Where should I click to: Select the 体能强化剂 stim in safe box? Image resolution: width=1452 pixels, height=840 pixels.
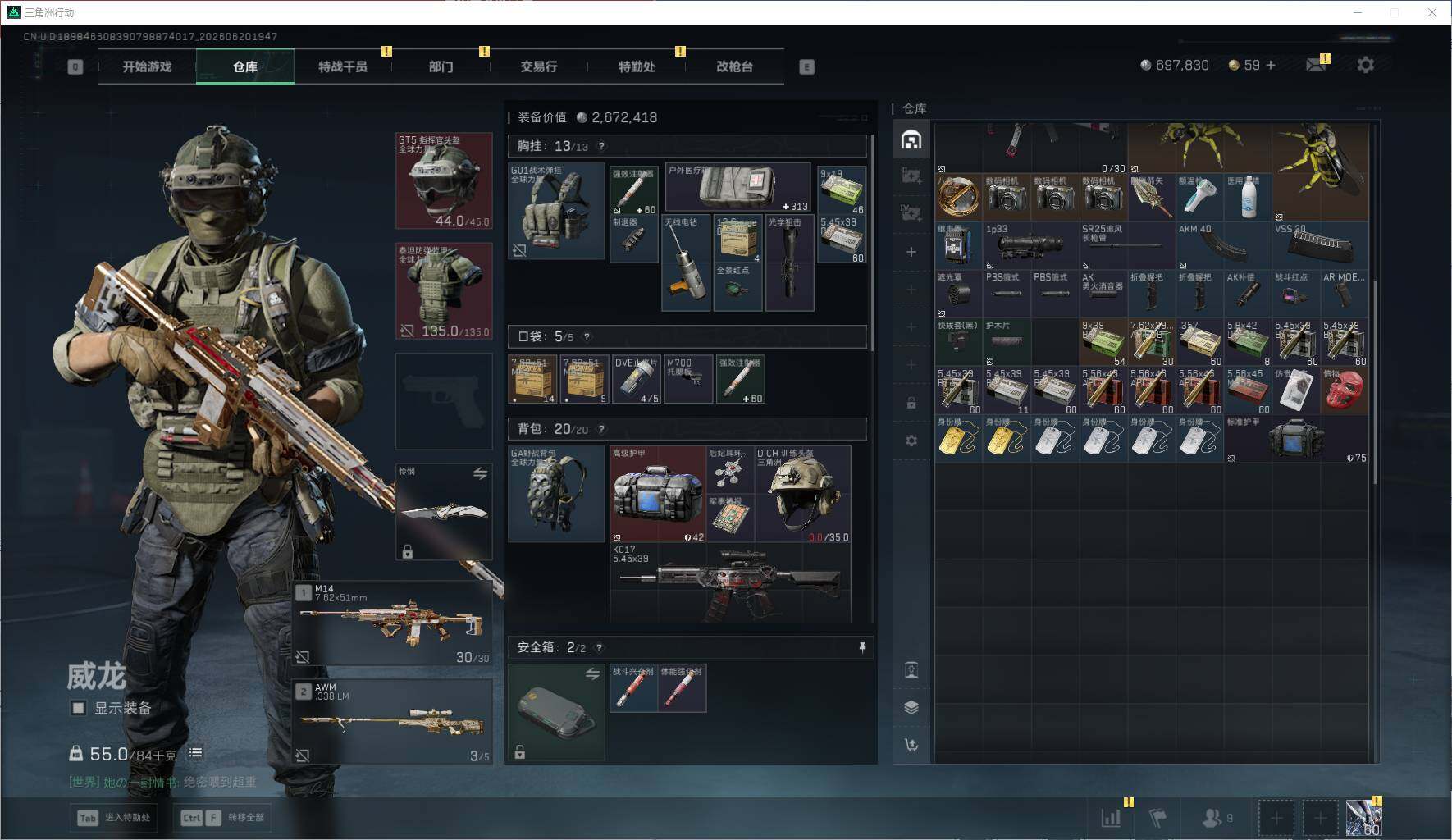coord(682,688)
